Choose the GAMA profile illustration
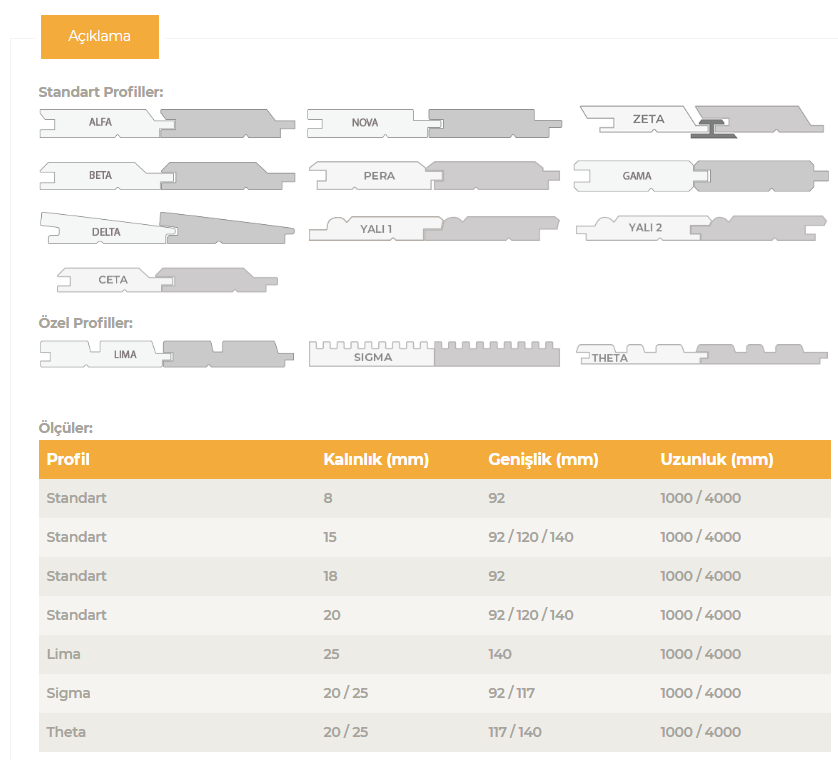The image size is (838, 760). click(x=701, y=176)
